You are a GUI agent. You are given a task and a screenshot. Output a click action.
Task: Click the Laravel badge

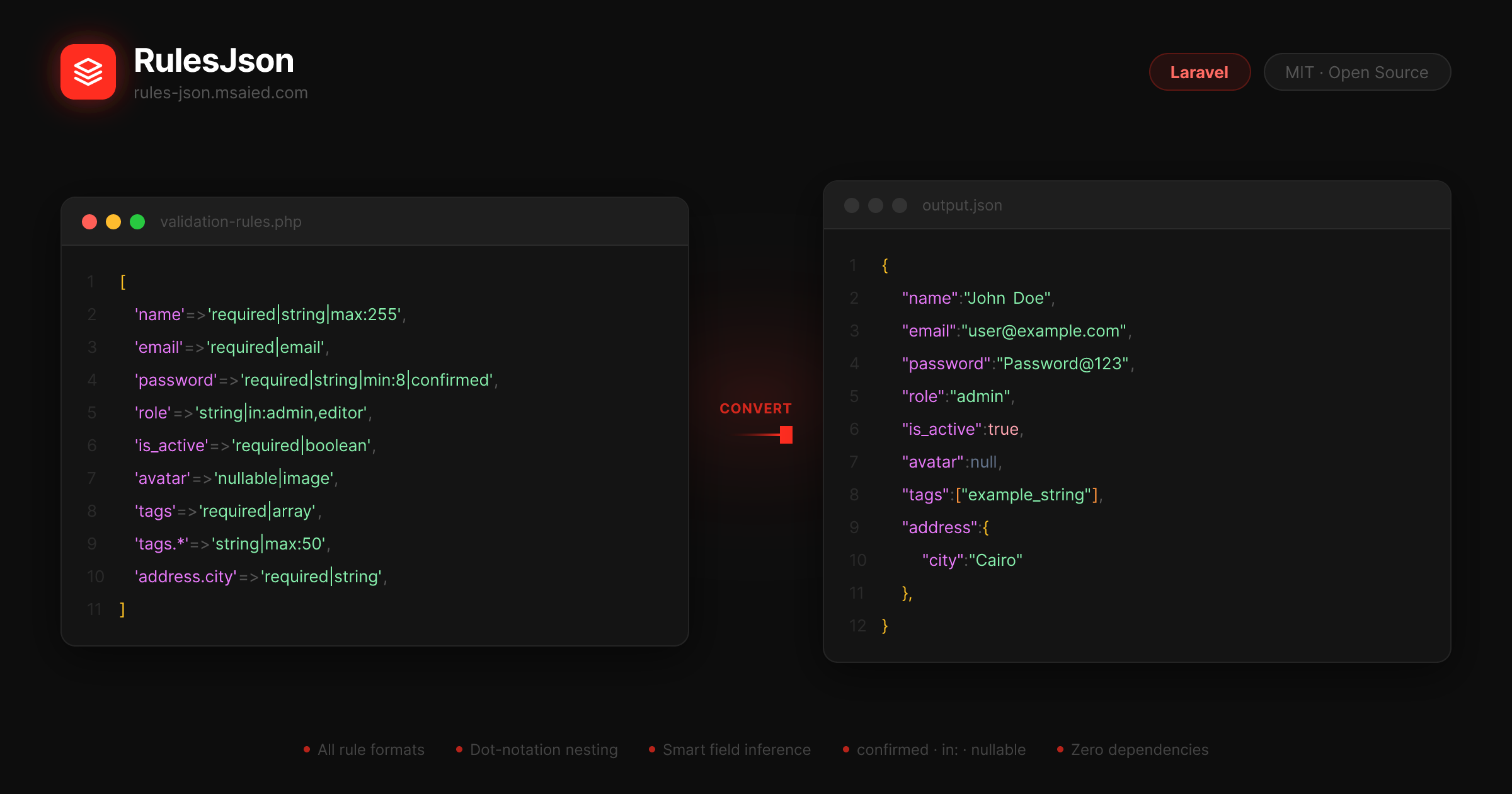tap(1200, 72)
